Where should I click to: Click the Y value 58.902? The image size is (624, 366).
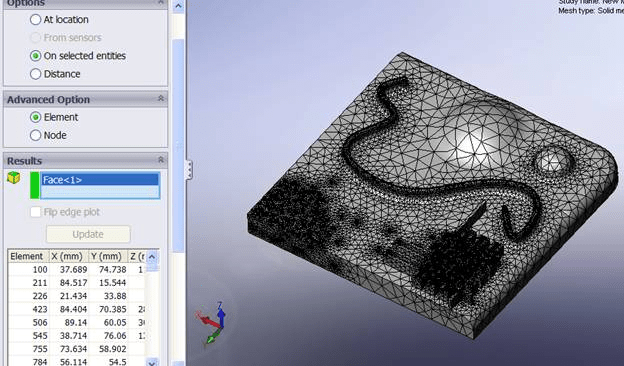click(113, 349)
